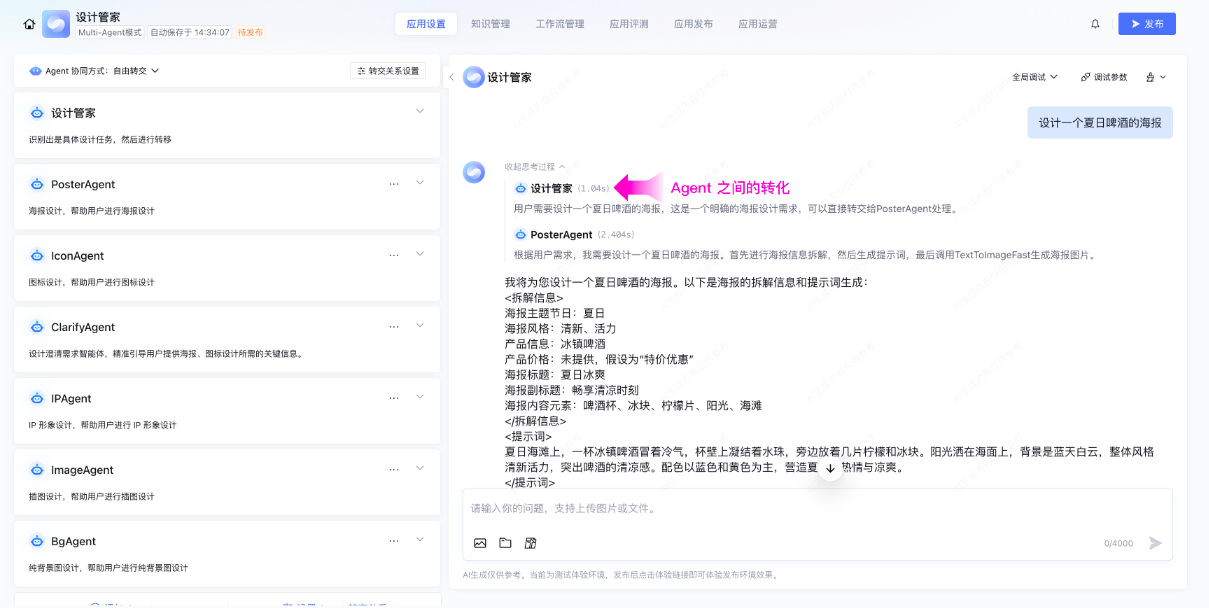Click the clear conversation icon near 全局调试
Viewport: 1209px width, 608px height.
point(1150,76)
